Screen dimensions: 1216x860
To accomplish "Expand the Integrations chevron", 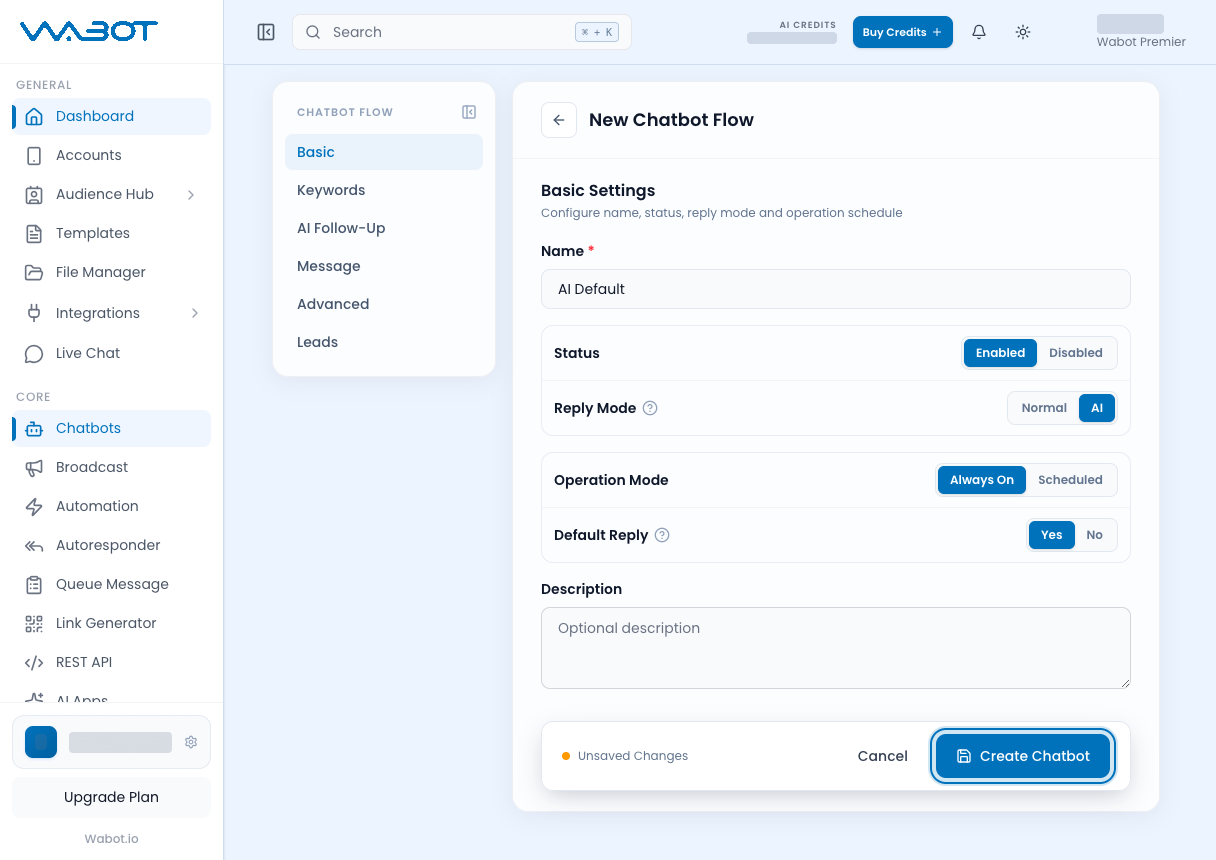I will (194, 313).
